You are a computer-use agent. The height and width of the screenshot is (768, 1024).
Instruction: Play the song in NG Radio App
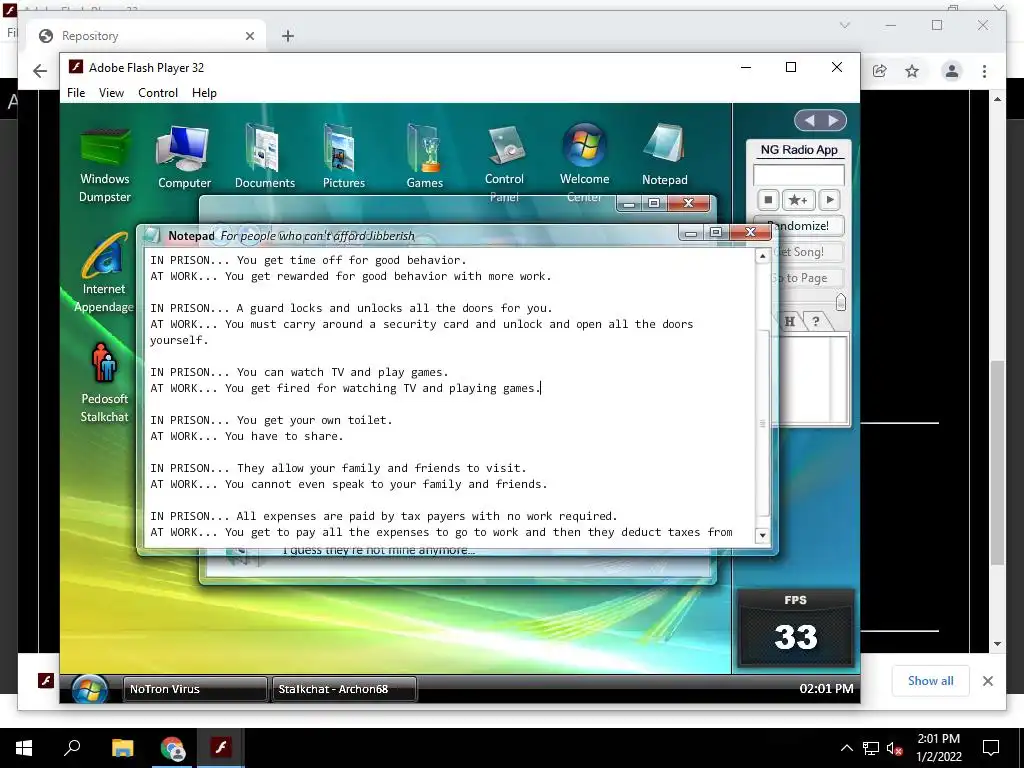[829, 200]
